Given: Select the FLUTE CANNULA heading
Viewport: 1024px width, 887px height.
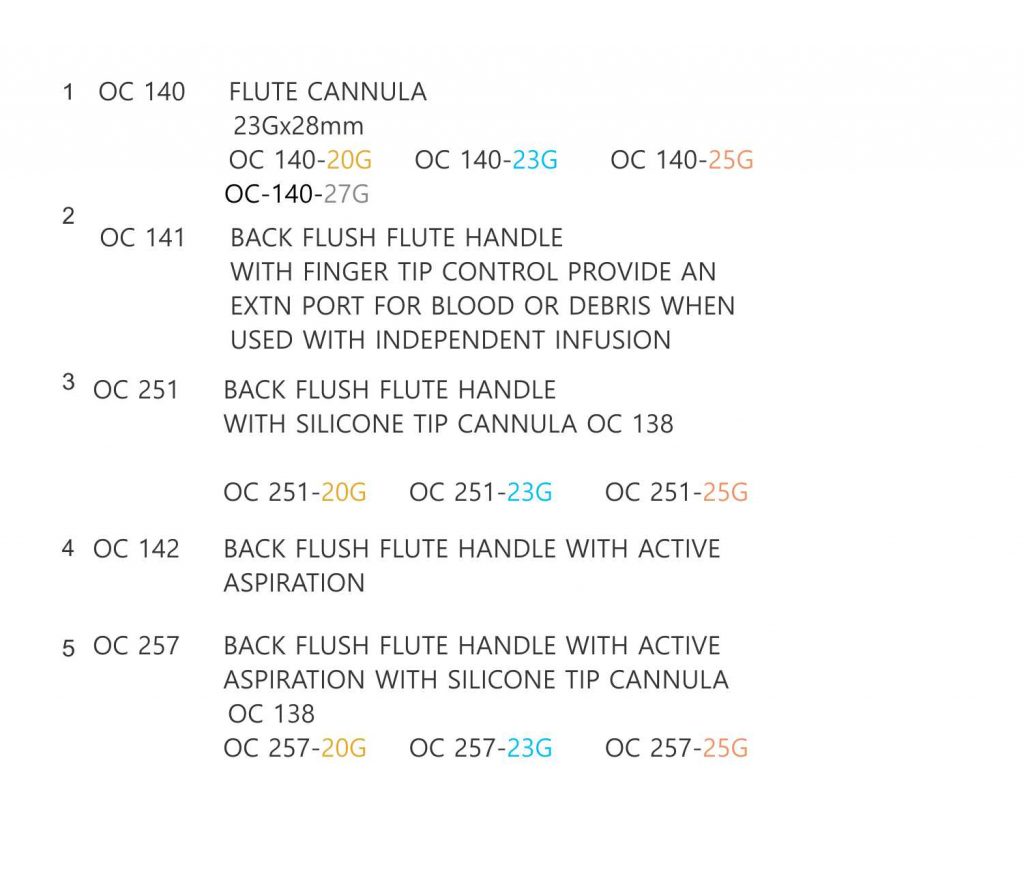Looking at the screenshot, I should click(x=328, y=92).
